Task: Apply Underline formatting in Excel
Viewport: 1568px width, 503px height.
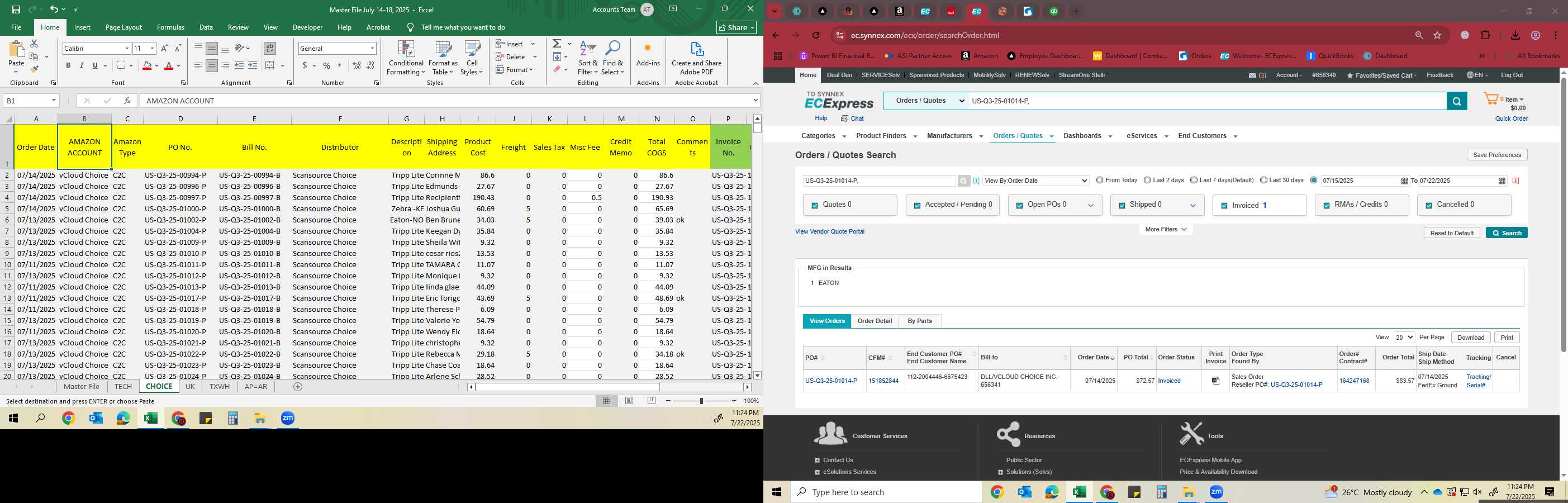Action: (x=95, y=65)
